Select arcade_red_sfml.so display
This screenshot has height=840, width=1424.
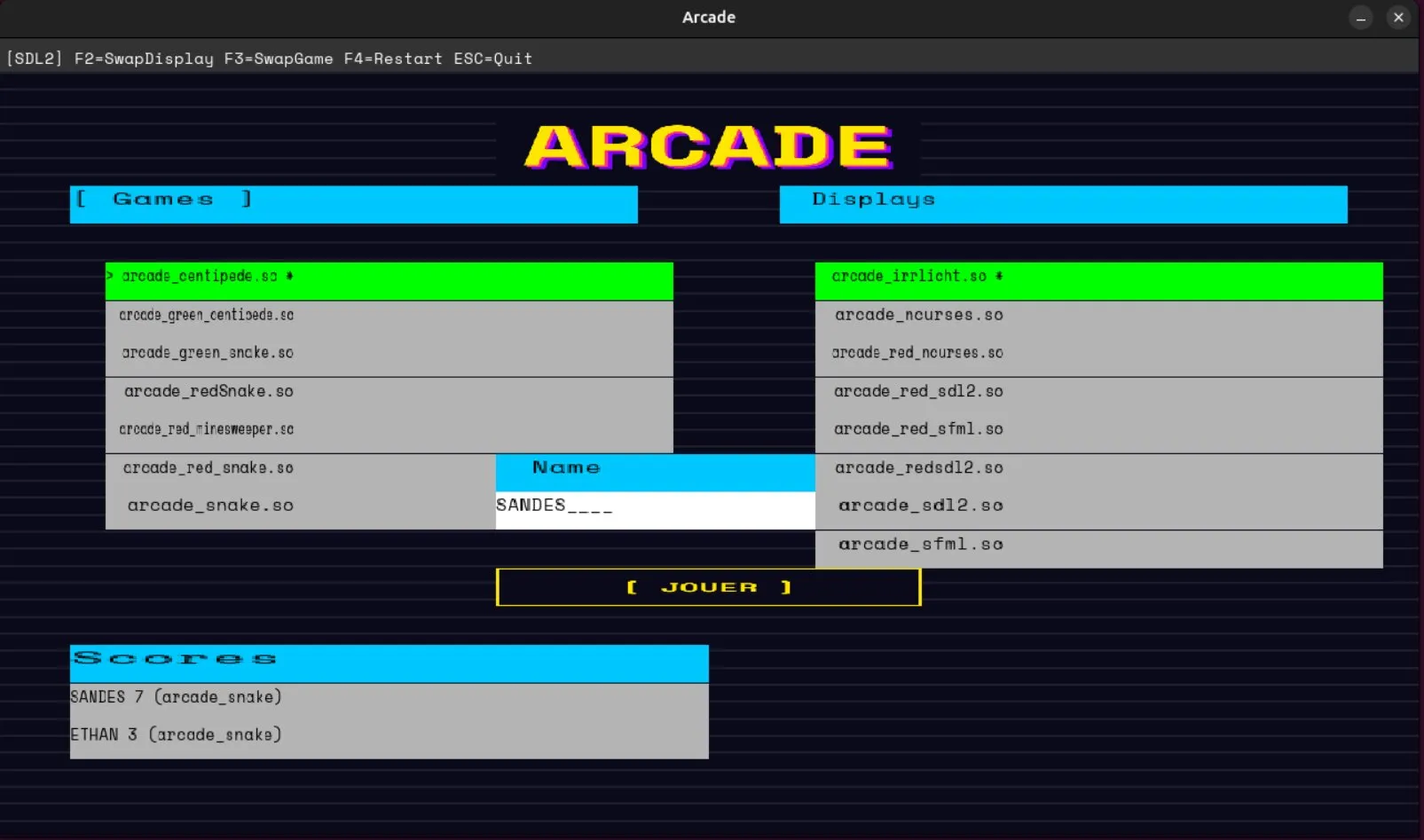[x=1098, y=434]
